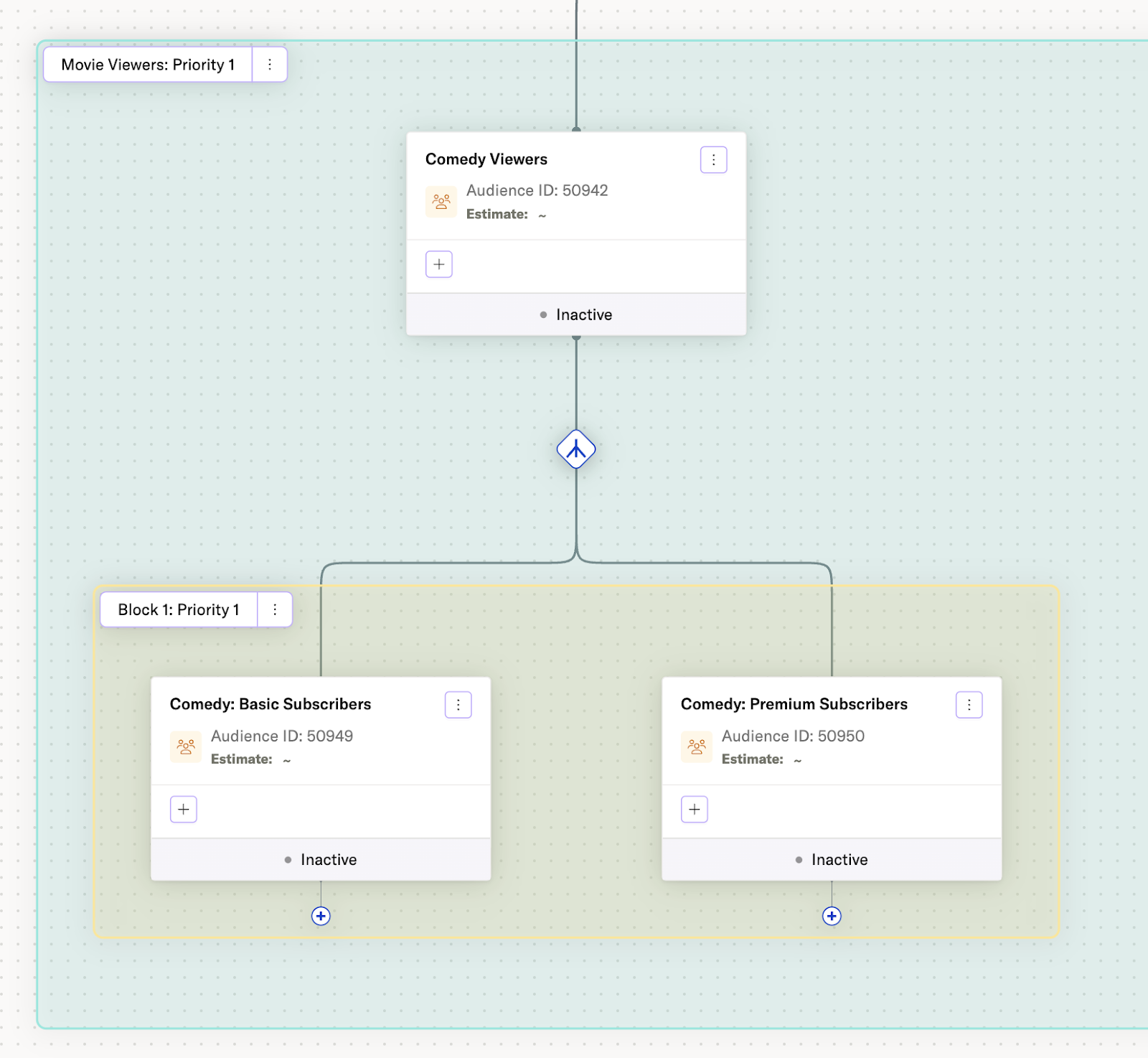Open Comedy: Basic Subscribers options menu
This screenshot has width=1148, height=1058.
pos(458,705)
